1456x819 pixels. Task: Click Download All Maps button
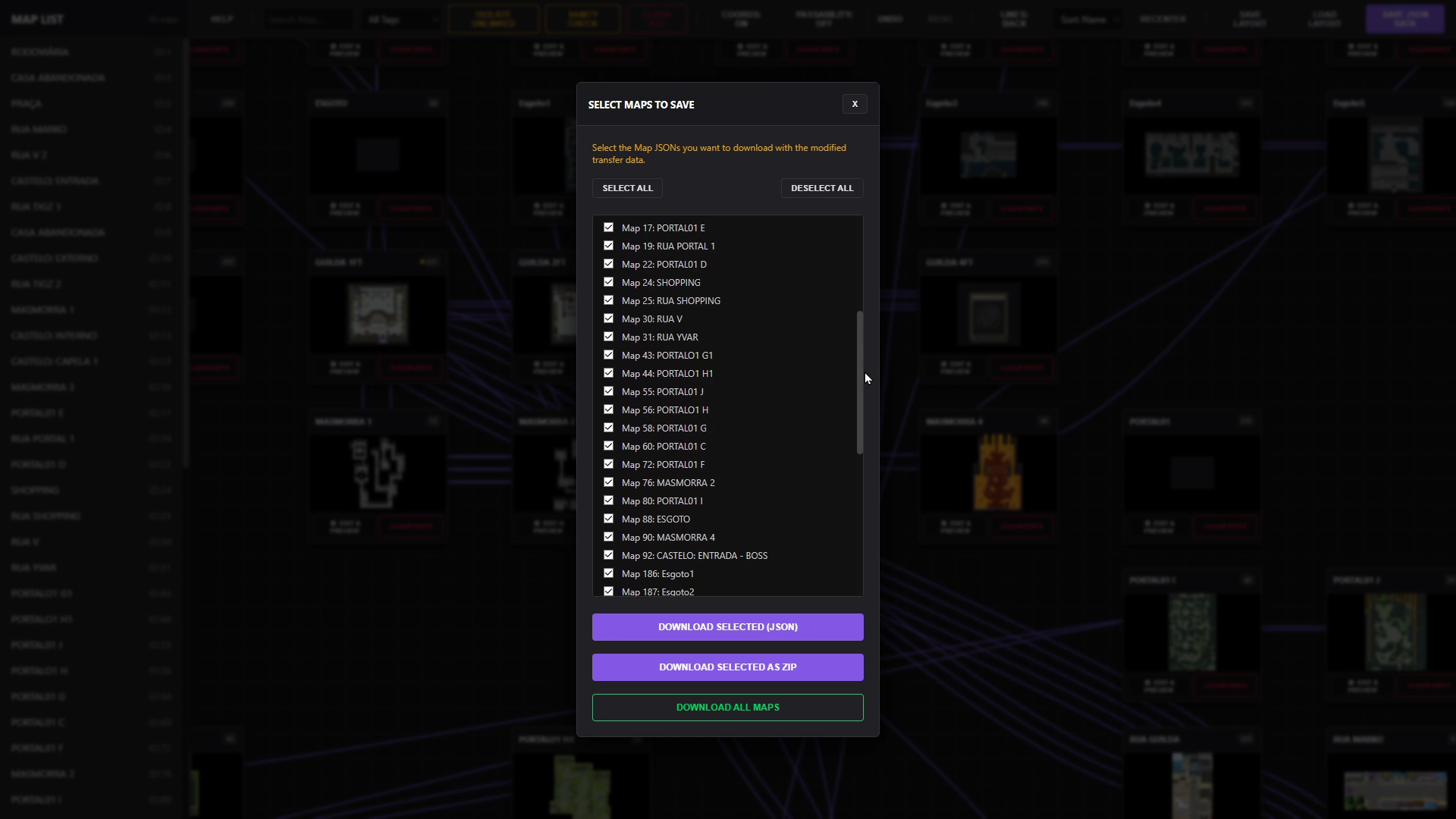pyautogui.click(x=728, y=708)
